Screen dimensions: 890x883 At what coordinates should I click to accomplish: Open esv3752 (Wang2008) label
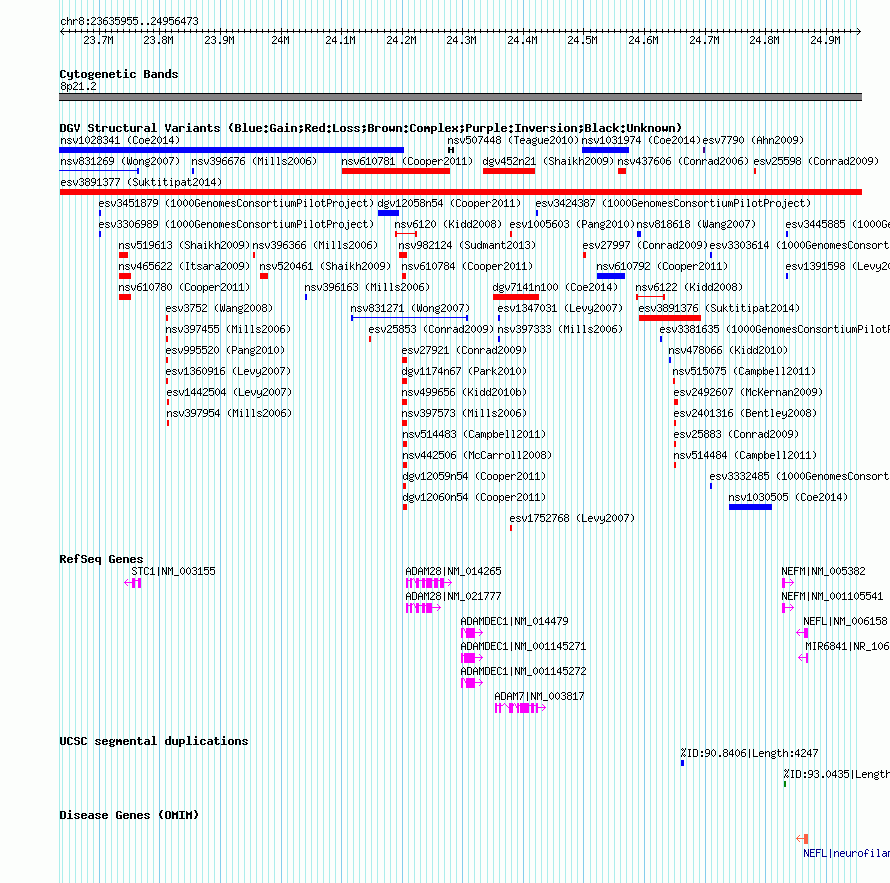(219, 308)
